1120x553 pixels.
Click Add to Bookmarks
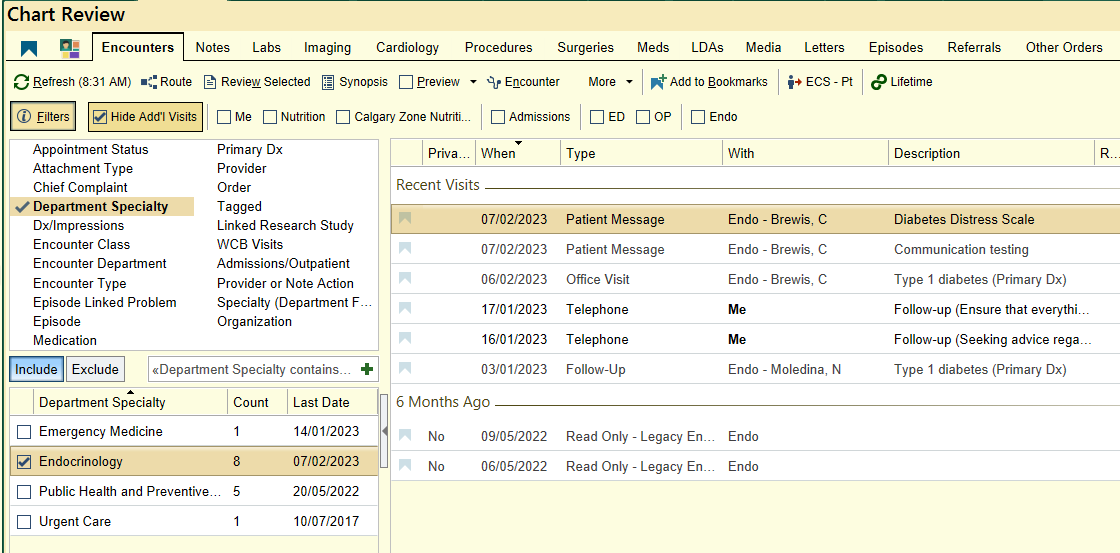(x=709, y=82)
